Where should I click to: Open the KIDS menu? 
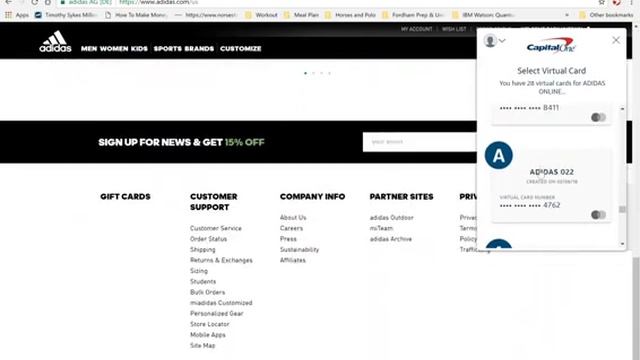[x=139, y=49]
